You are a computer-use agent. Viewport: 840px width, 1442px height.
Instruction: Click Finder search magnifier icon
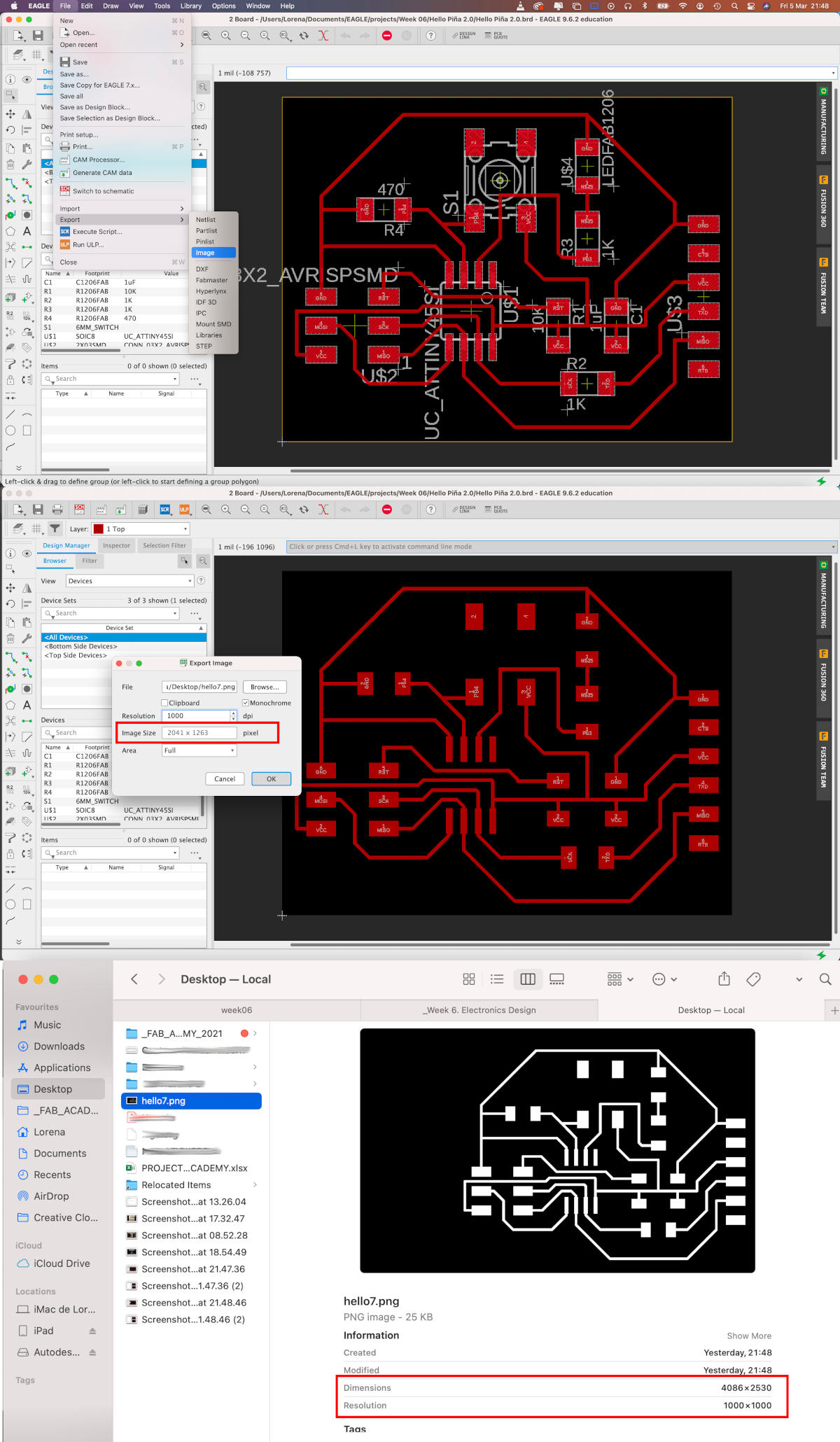825,979
